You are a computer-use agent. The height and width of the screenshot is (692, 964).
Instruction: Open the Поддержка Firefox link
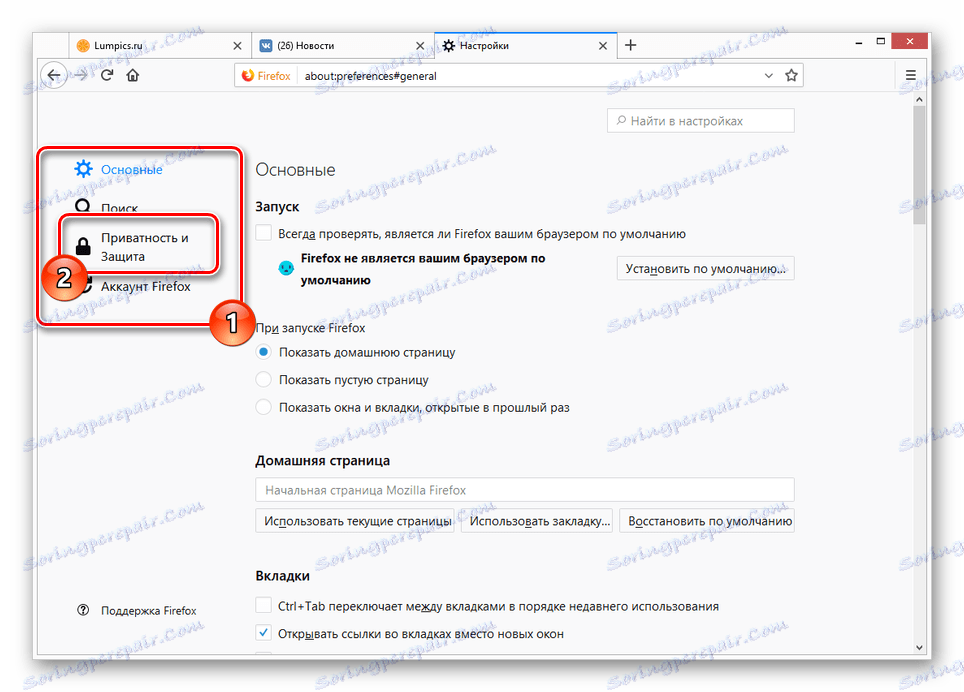[148, 610]
